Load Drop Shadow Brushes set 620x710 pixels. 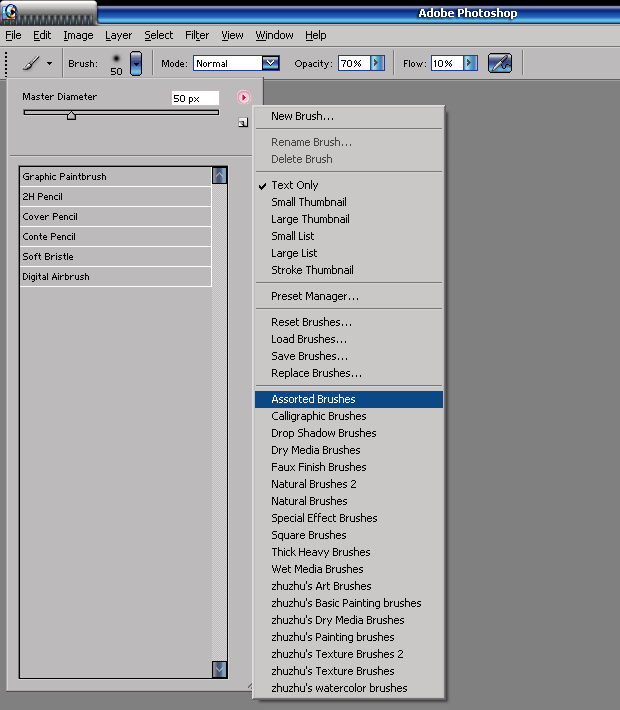tap(349, 433)
